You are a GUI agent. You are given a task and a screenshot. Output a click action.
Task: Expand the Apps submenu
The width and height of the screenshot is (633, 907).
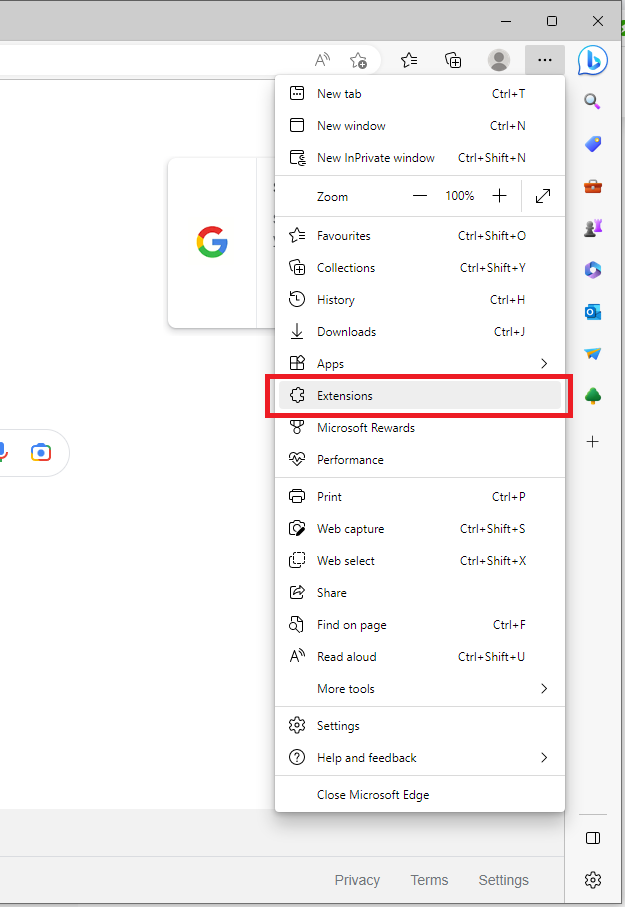[x=544, y=363]
